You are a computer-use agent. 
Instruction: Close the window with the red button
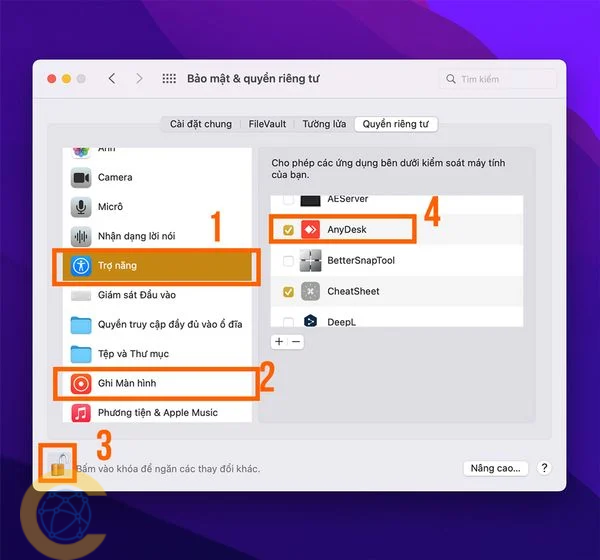click(x=52, y=79)
